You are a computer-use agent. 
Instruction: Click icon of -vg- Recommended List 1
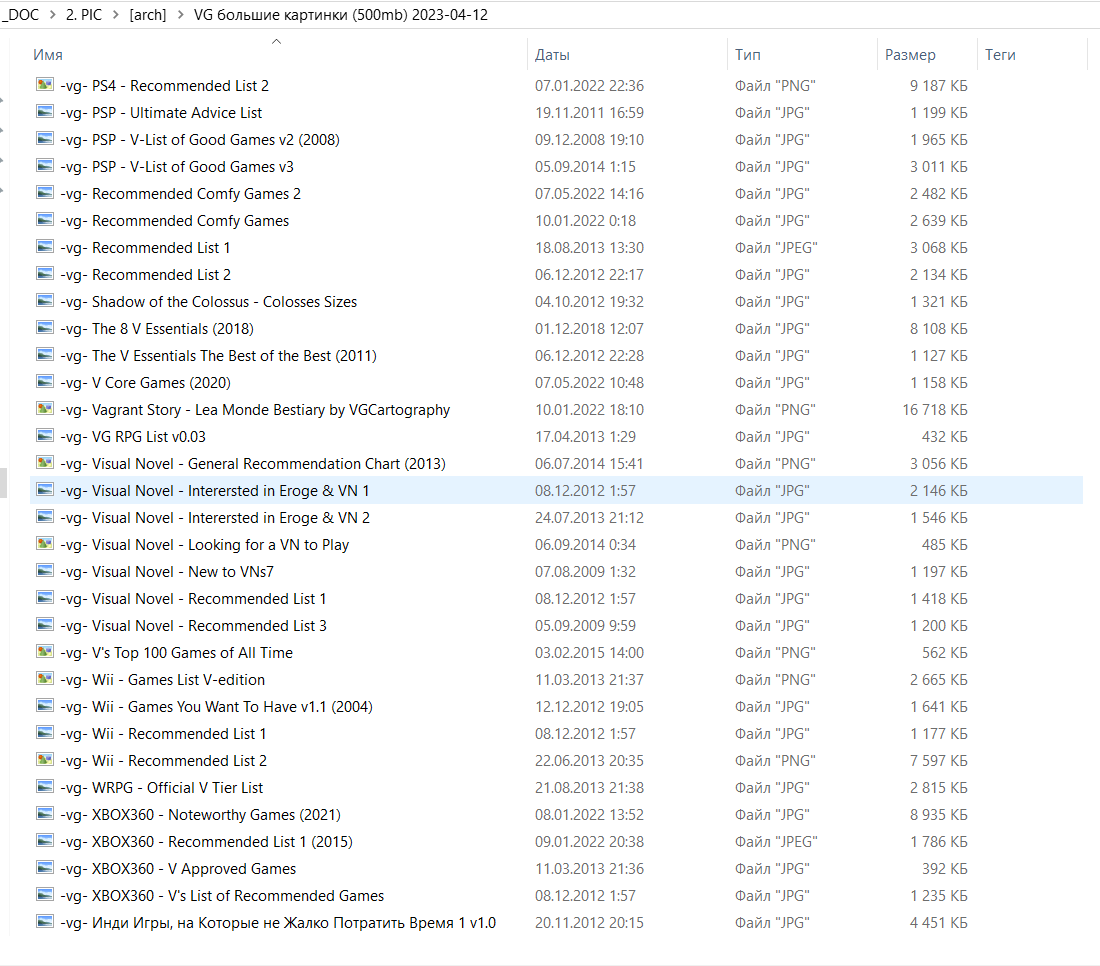pyautogui.click(x=45, y=247)
